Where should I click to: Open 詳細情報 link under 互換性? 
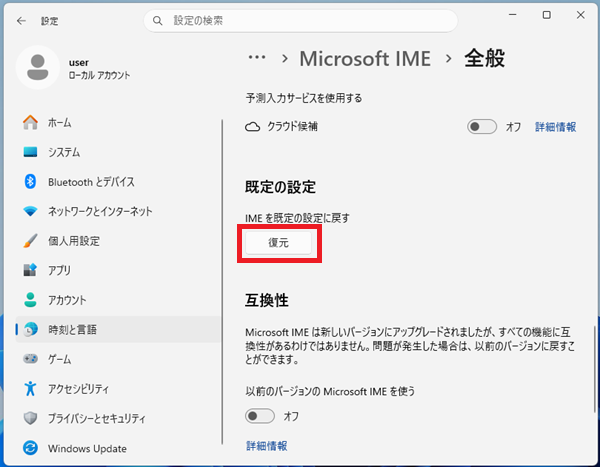click(x=266, y=445)
